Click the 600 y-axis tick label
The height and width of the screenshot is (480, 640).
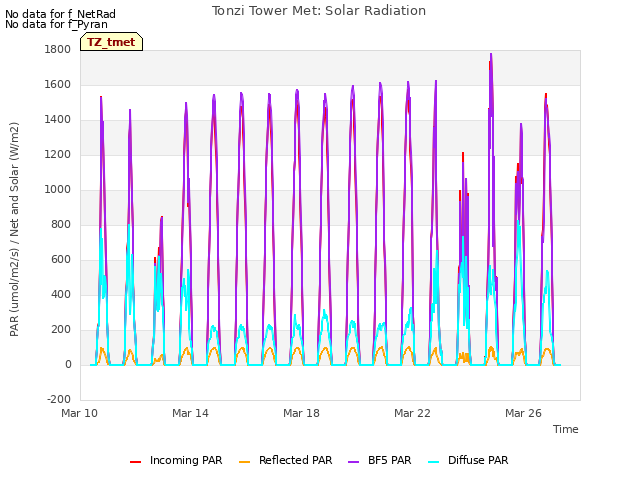pyautogui.click(x=61, y=260)
